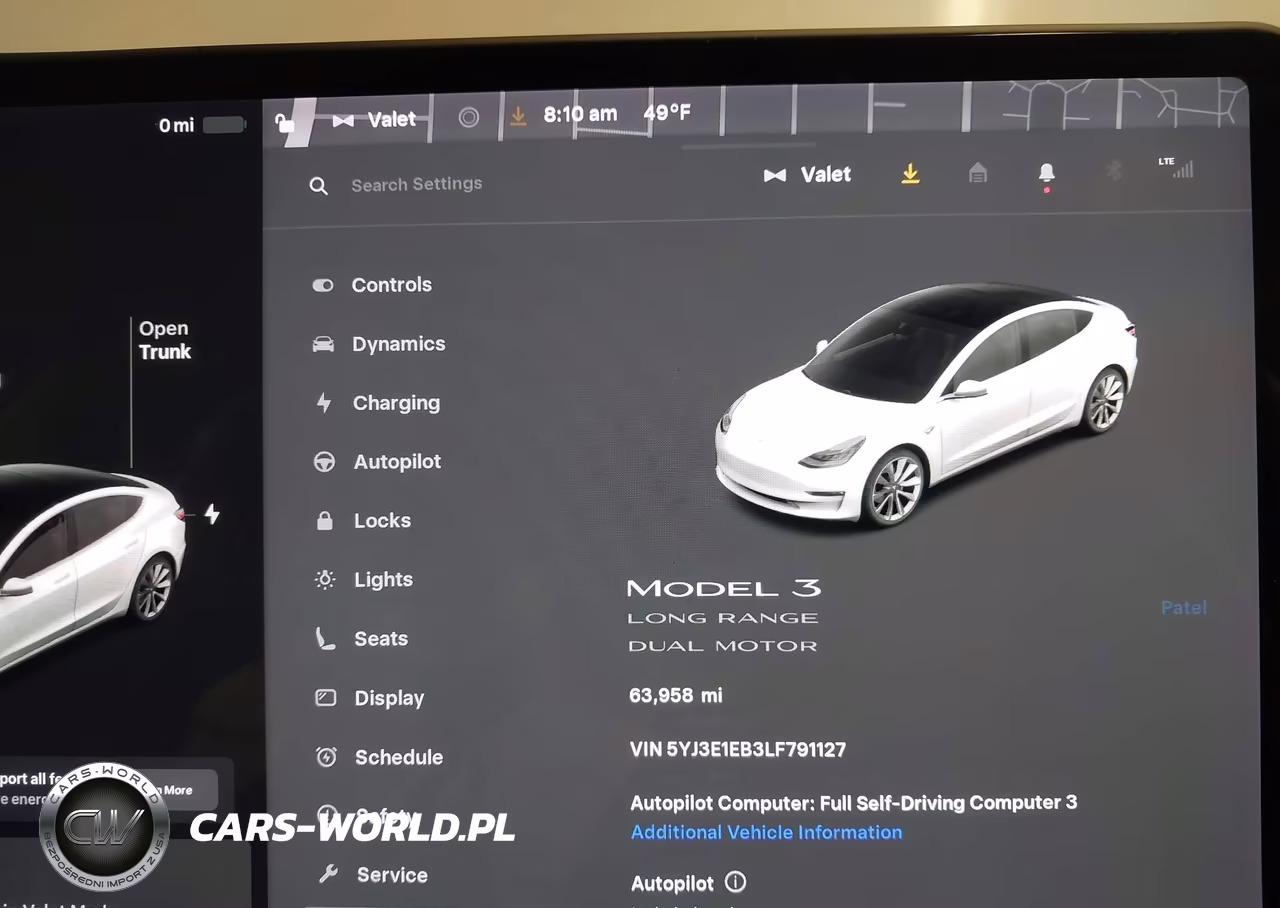Viewport: 1280px width, 908px height.
Task: Click the Search Settings field
Action: [x=417, y=184]
